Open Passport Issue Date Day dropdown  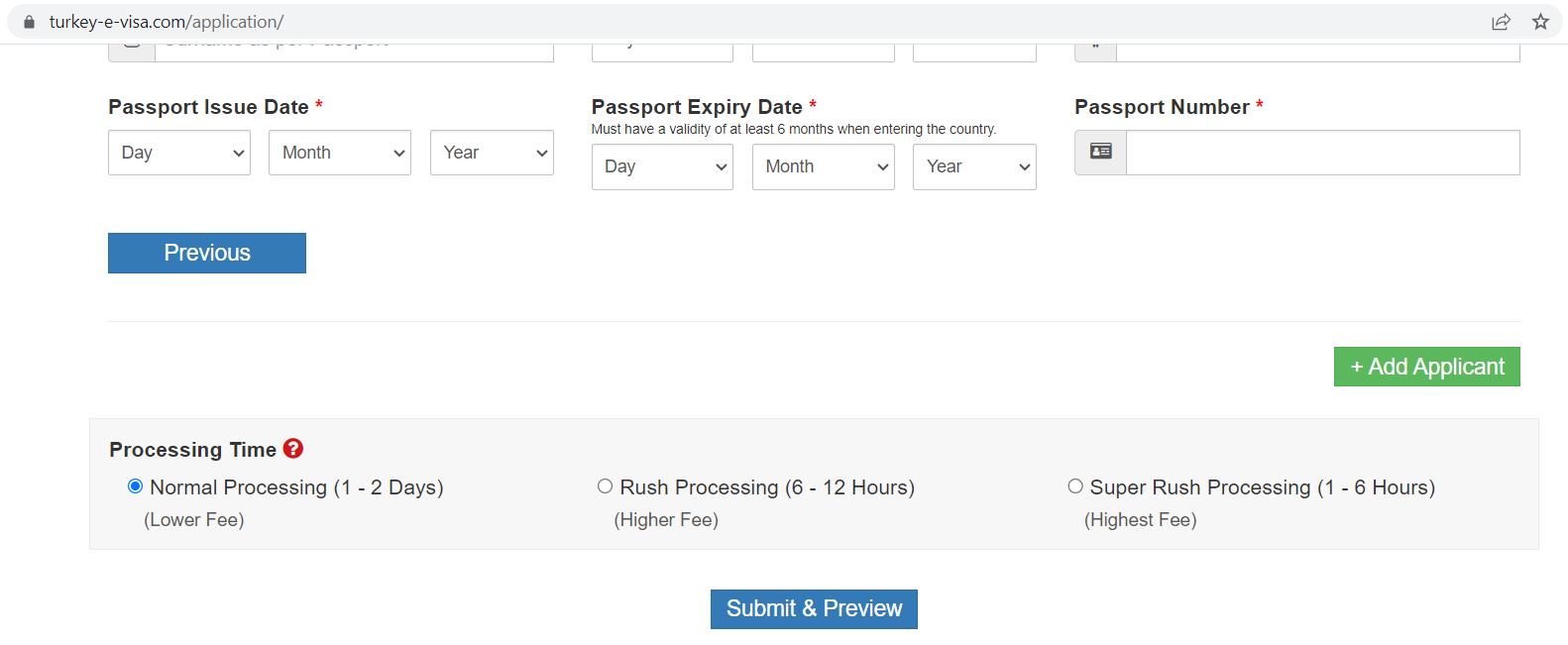pyautogui.click(x=179, y=153)
